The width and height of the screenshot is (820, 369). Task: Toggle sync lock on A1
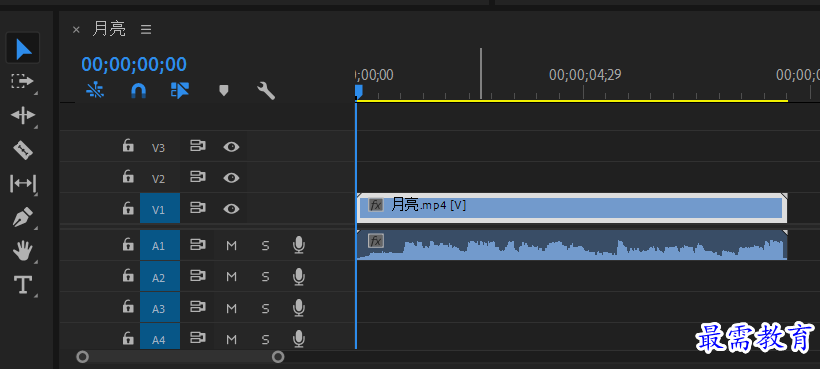tap(197, 245)
